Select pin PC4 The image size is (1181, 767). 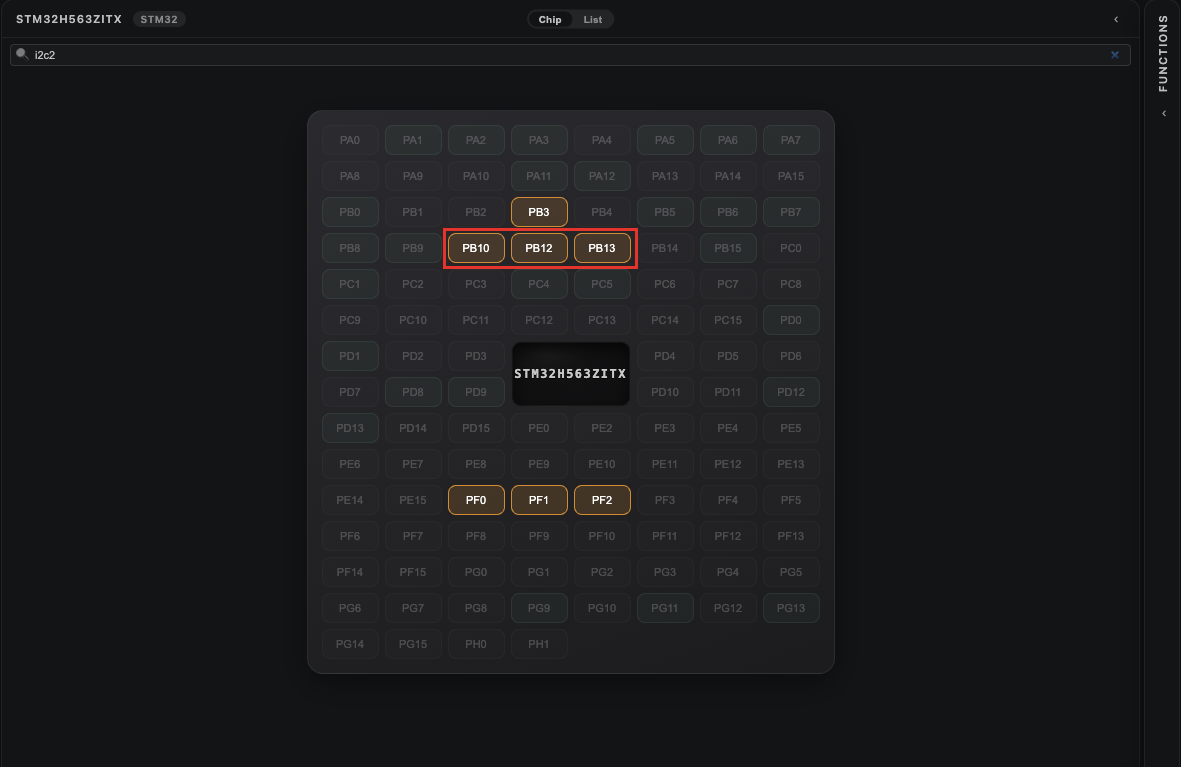point(539,284)
